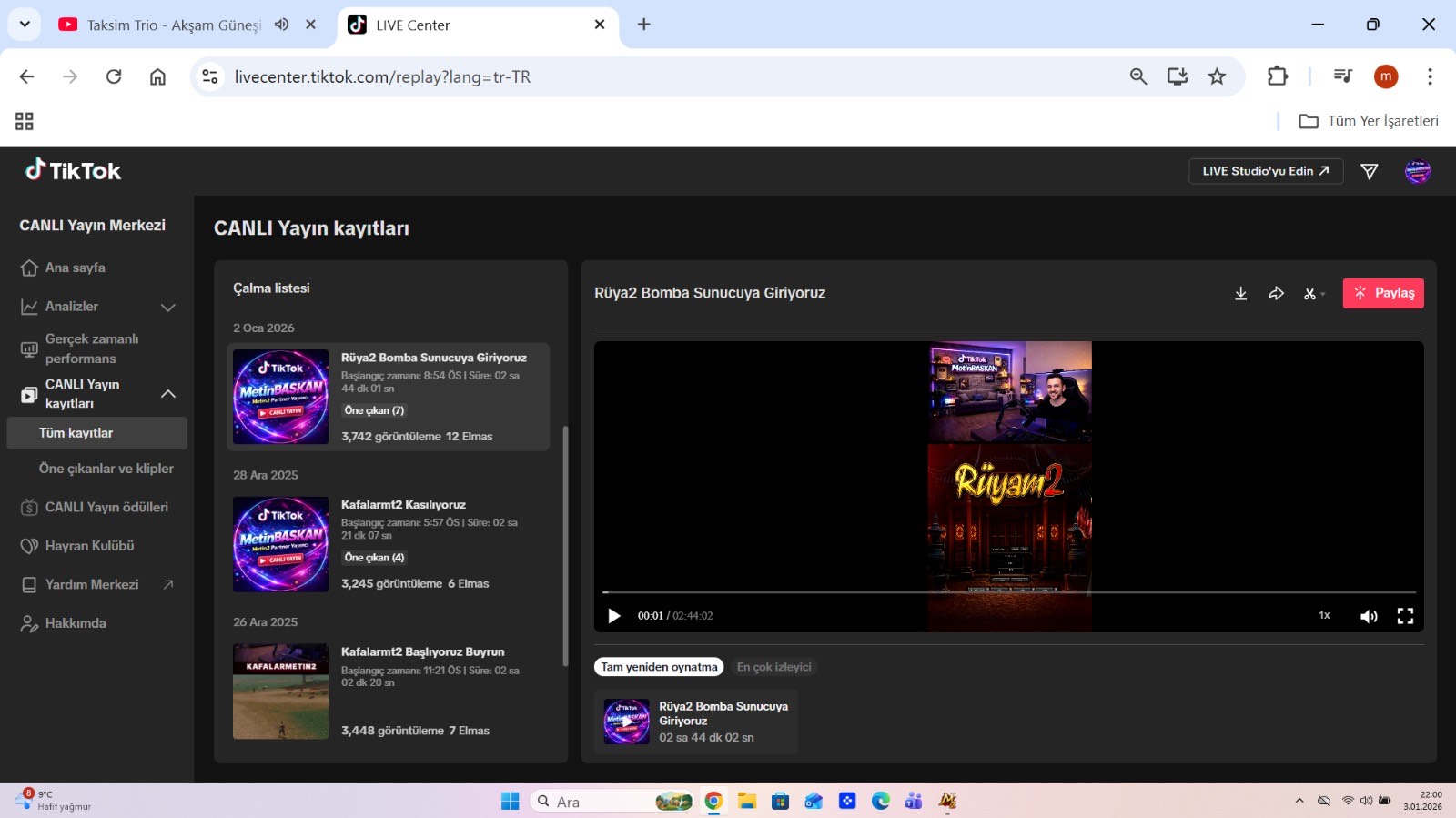The width and height of the screenshot is (1456, 818).
Task: Mute the Taksim Trio tab audio
Action: tap(282, 25)
